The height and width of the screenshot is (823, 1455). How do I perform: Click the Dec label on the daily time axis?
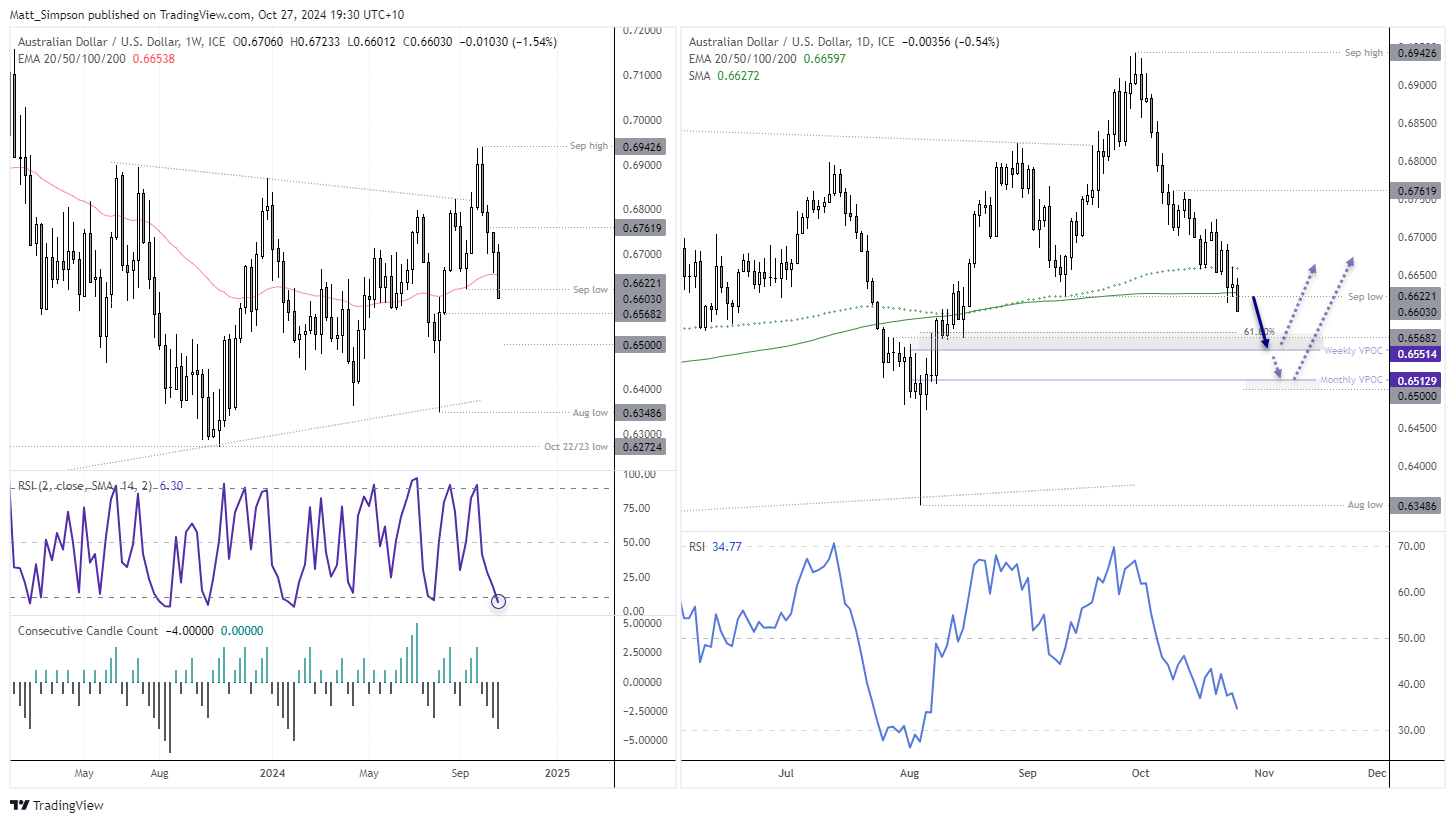tap(1376, 772)
